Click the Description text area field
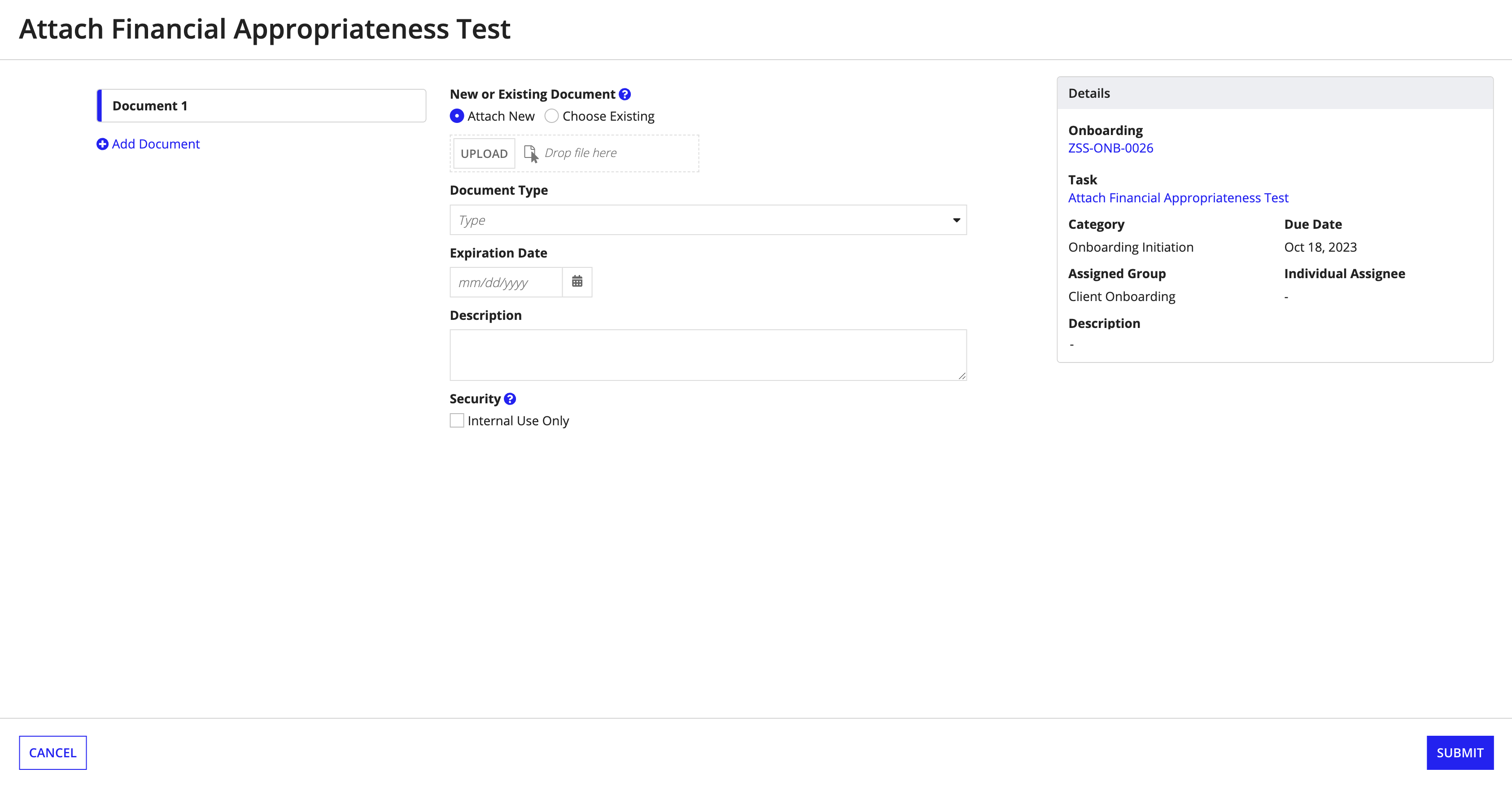The width and height of the screenshot is (1512, 786). point(708,354)
